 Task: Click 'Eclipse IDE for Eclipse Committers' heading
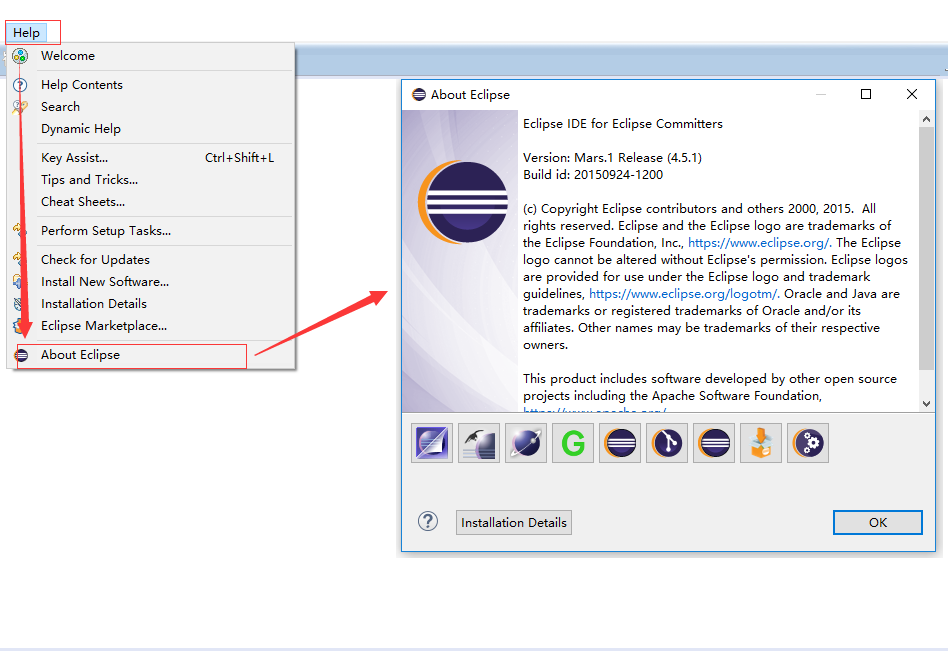tap(623, 124)
